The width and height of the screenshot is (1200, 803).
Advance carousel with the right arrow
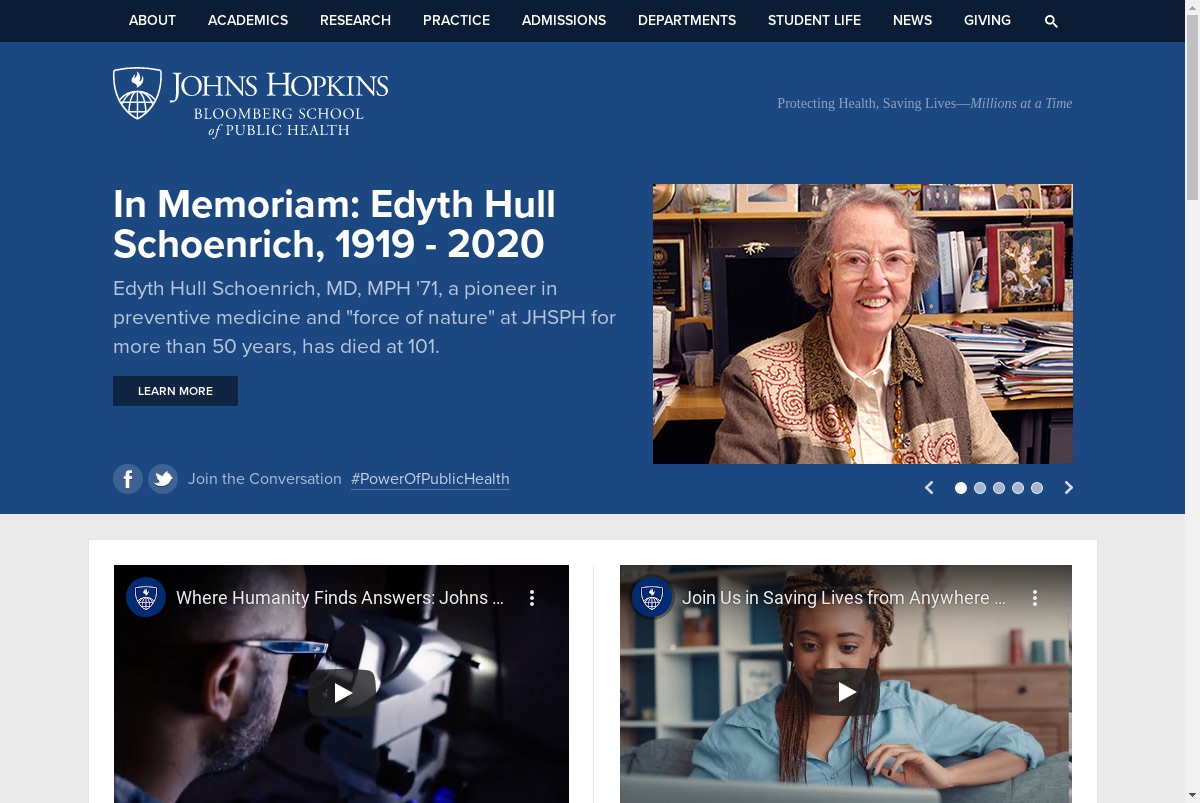click(x=1068, y=488)
